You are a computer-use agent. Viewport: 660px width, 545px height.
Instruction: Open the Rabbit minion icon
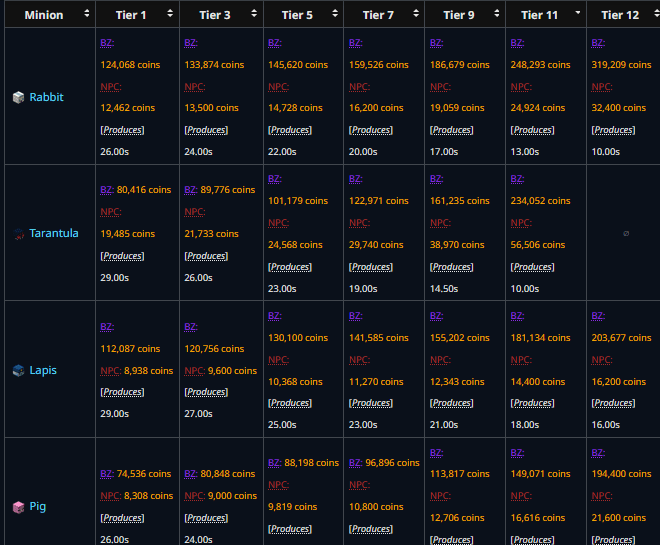[19, 97]
